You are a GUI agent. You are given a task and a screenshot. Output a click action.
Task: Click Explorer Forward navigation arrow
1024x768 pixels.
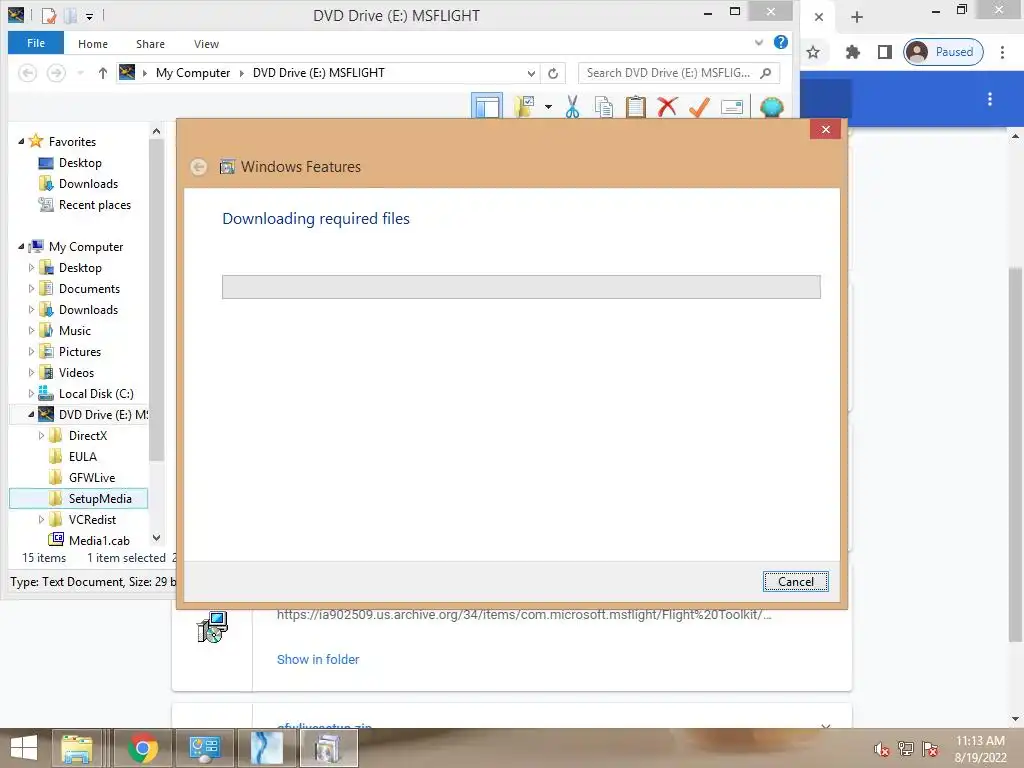[56, 72]
